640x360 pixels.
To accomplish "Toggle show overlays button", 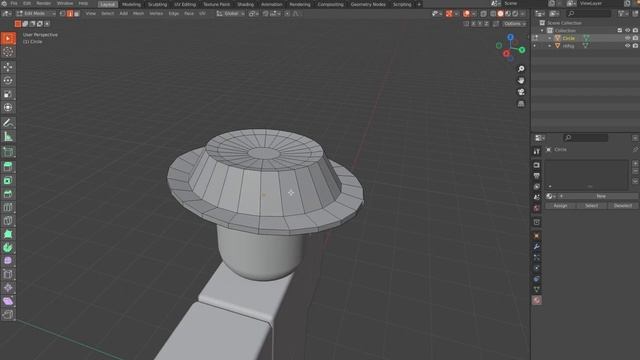I will [466, 13].
